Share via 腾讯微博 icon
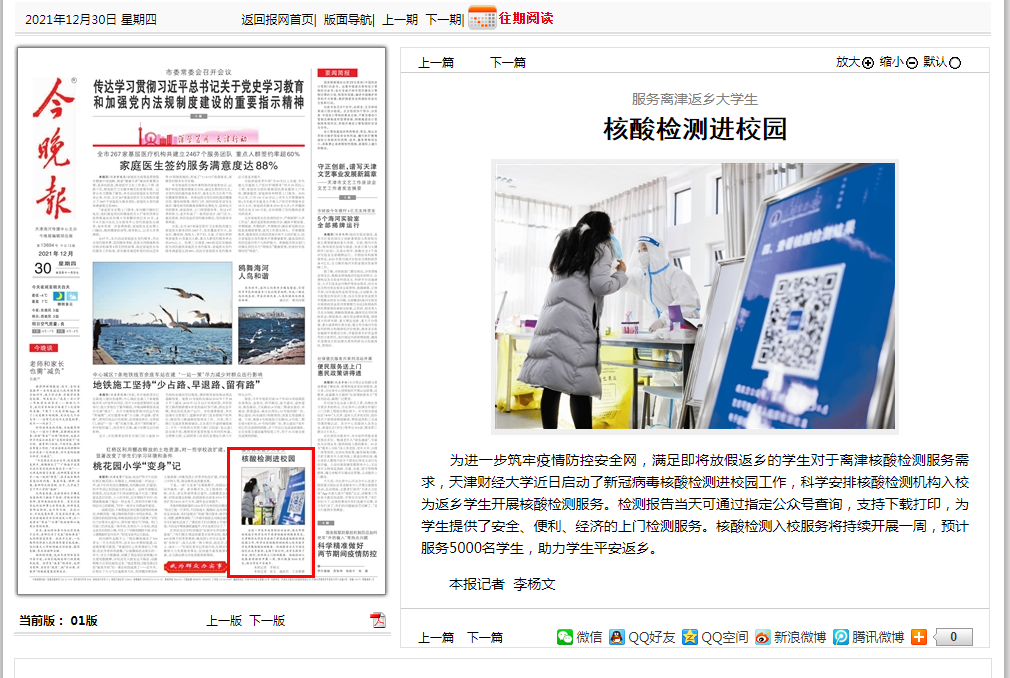 click(841, 637)
